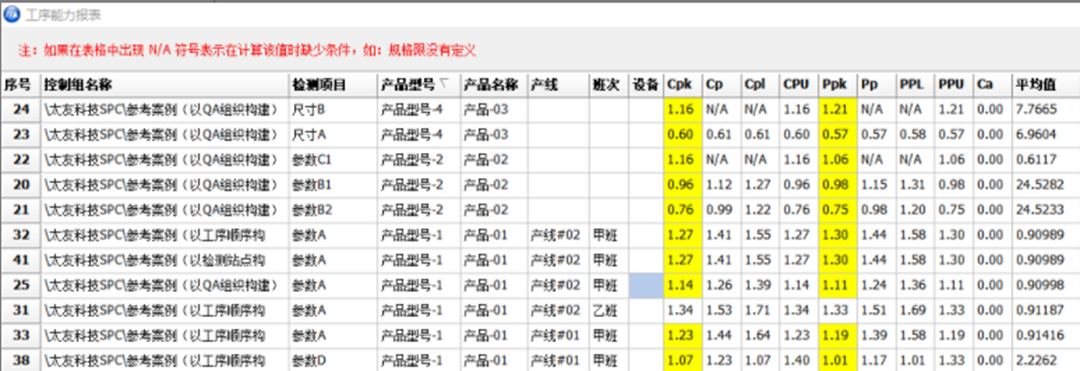The height and width of the screenshot is (371, 1080).
Task: Click the 参数B1 cell in row 20
Action: [333, 185]
